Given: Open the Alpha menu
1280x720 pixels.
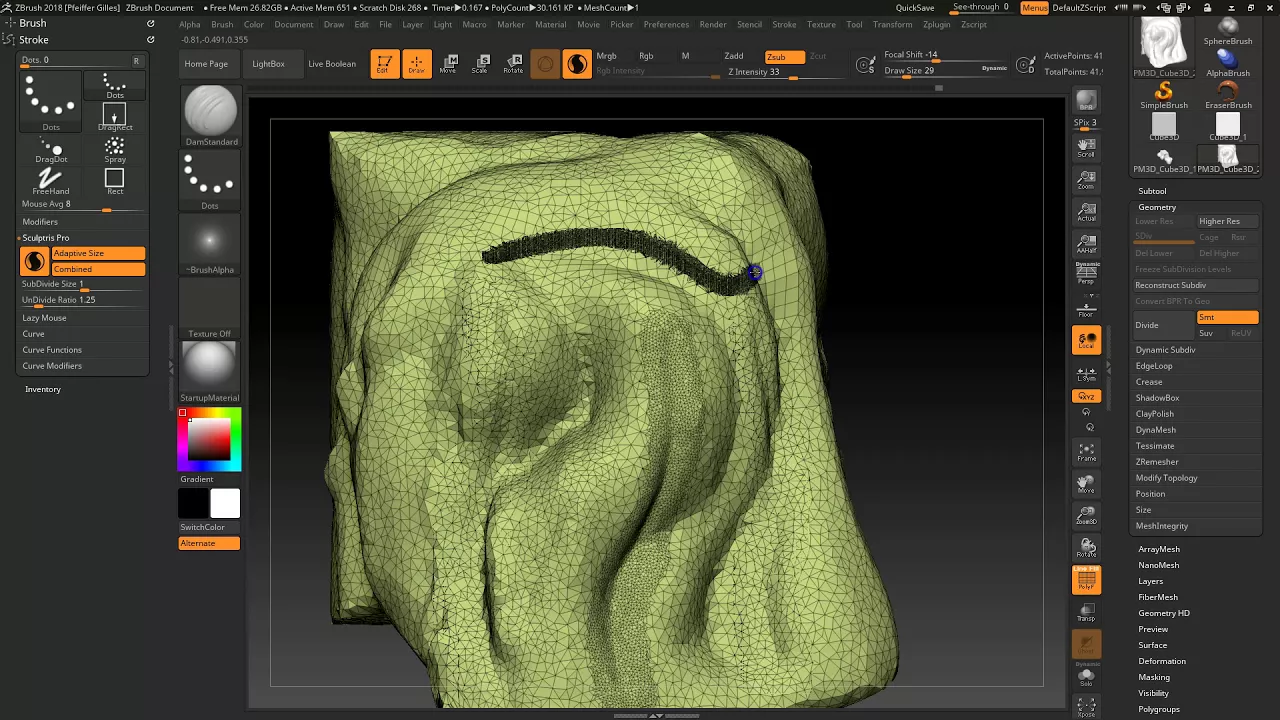Looking at the screenshot, I should (x=189, y=24).
